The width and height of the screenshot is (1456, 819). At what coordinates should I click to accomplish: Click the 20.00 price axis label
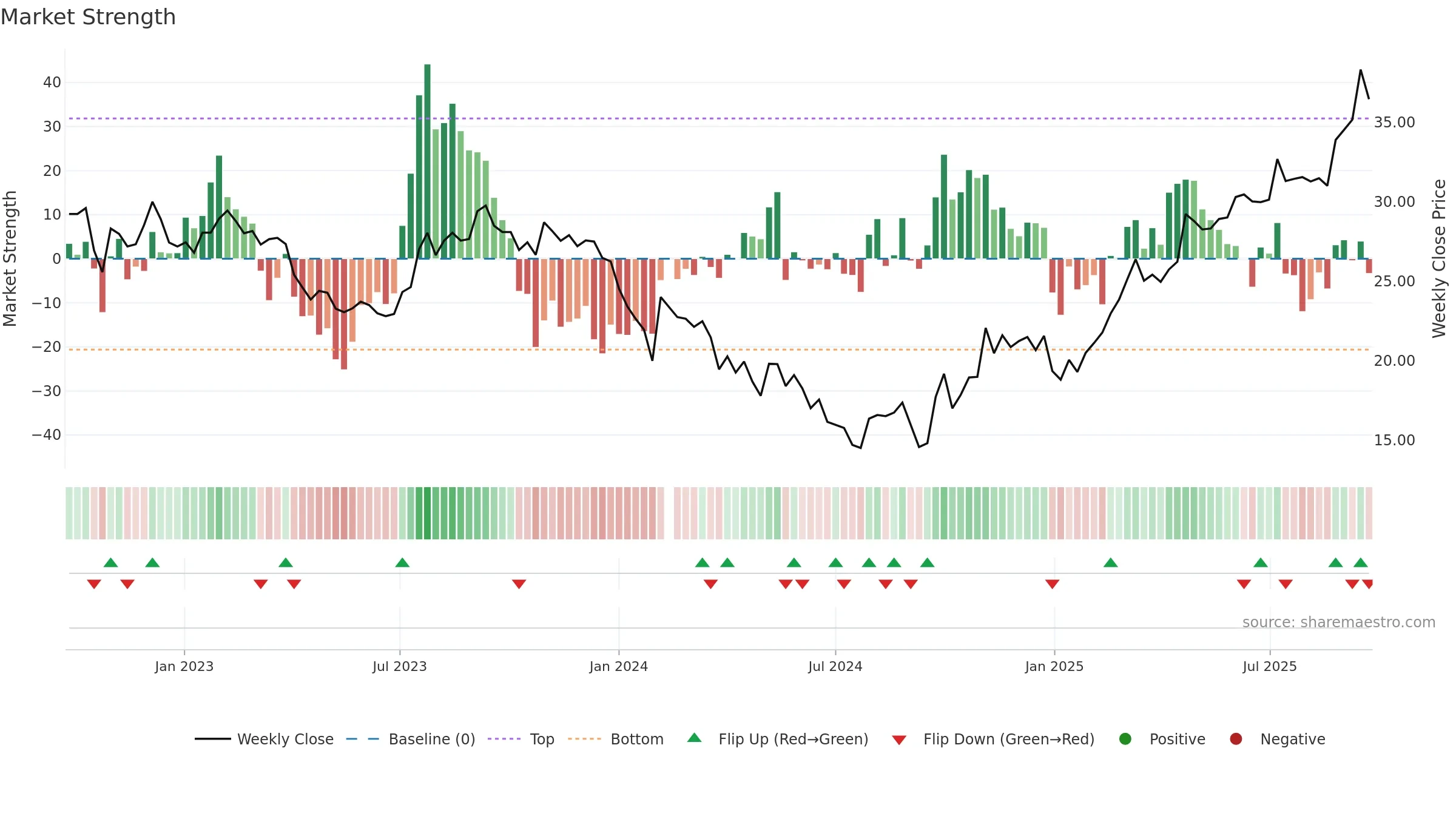[1394, 361]
